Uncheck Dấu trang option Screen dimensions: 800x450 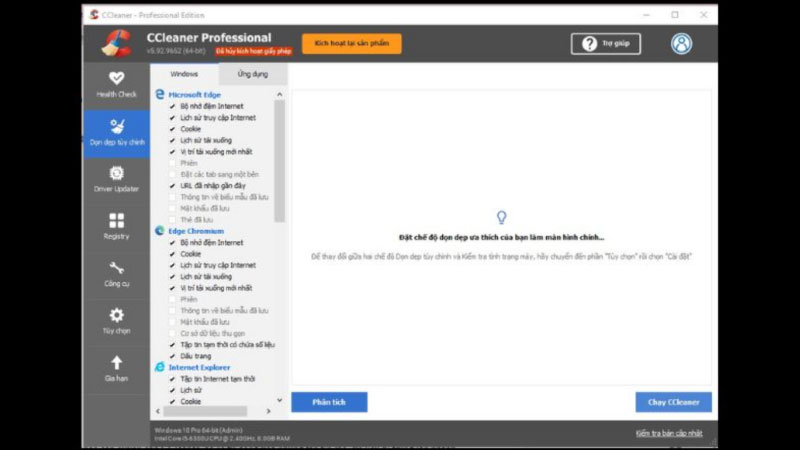click(x=172, y=356)
